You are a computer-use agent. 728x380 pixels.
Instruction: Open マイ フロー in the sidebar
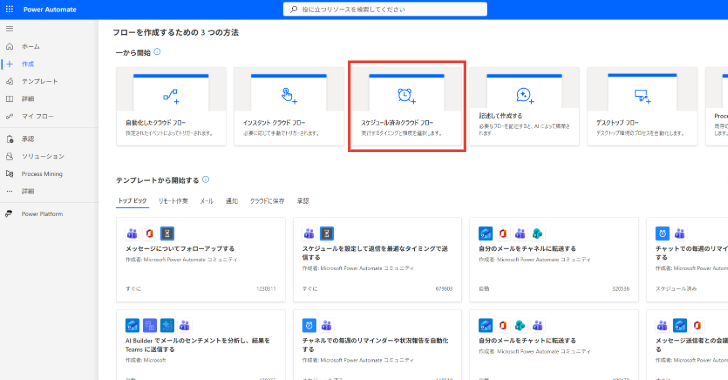point(38,117)
